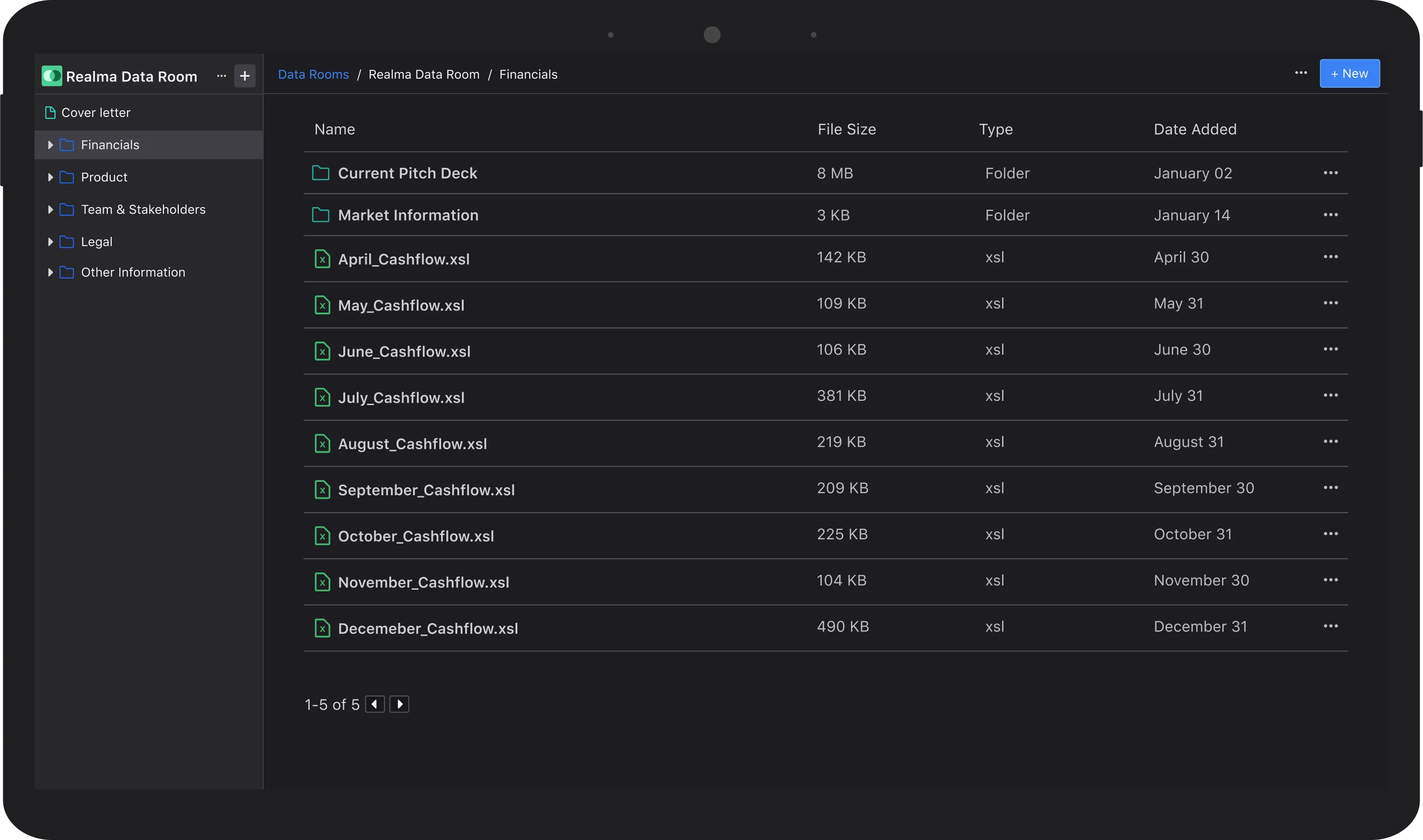The image size is (1423, 840).
Task: Open the Cover letter document
Action: coord(96,113)
